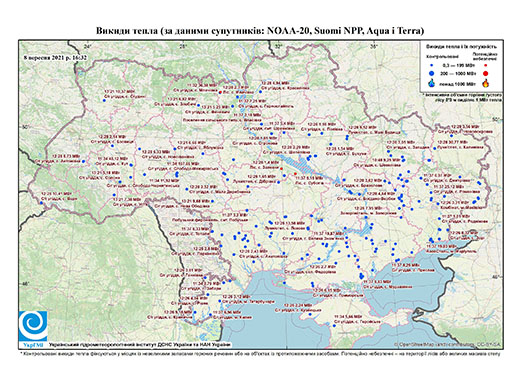Viewport: 520px width, 368px height.
Task: Click the 0,3 — 199 MW legend label
Action: coord(459,65)
